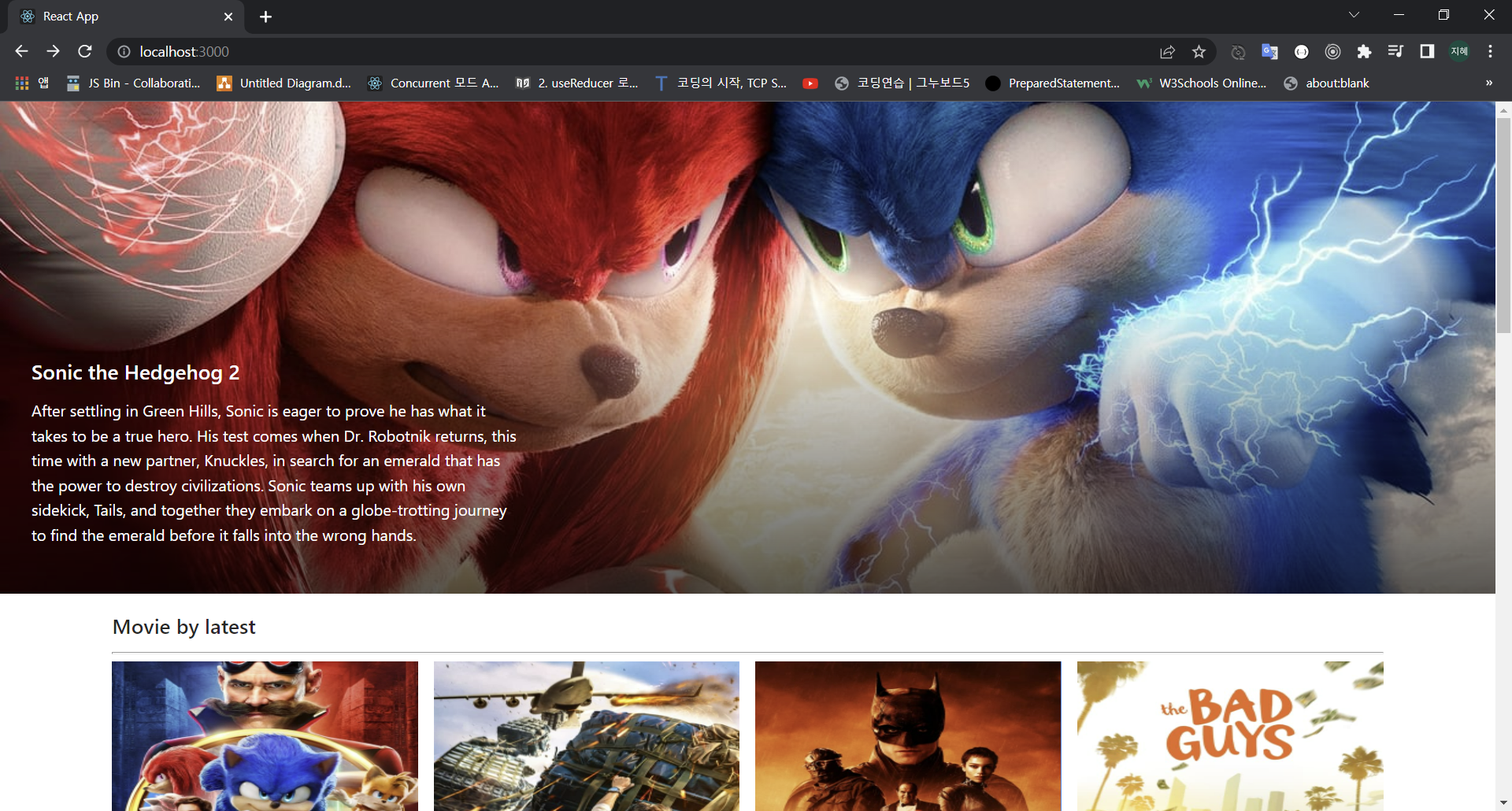This screenshot has height=811, width=1512.
Task: Open the W3Schools Online bookmark
Action: [x=1202, y=83]
